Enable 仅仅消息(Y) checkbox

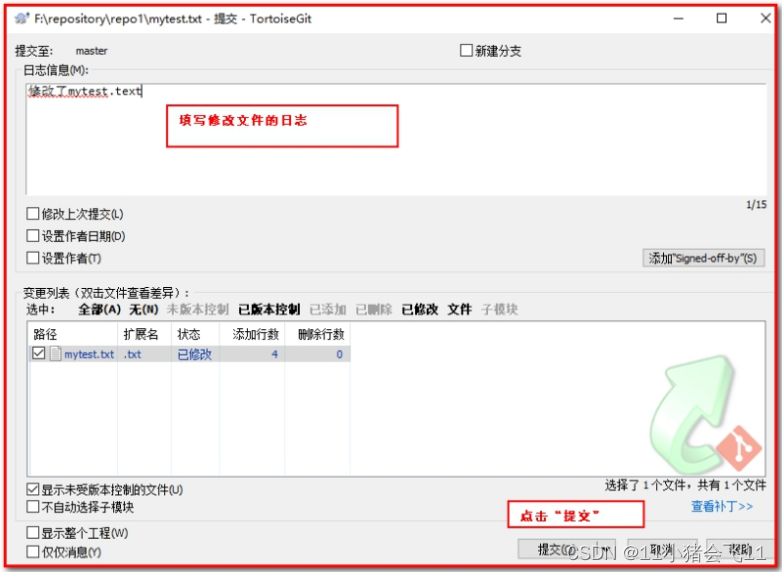33,552
